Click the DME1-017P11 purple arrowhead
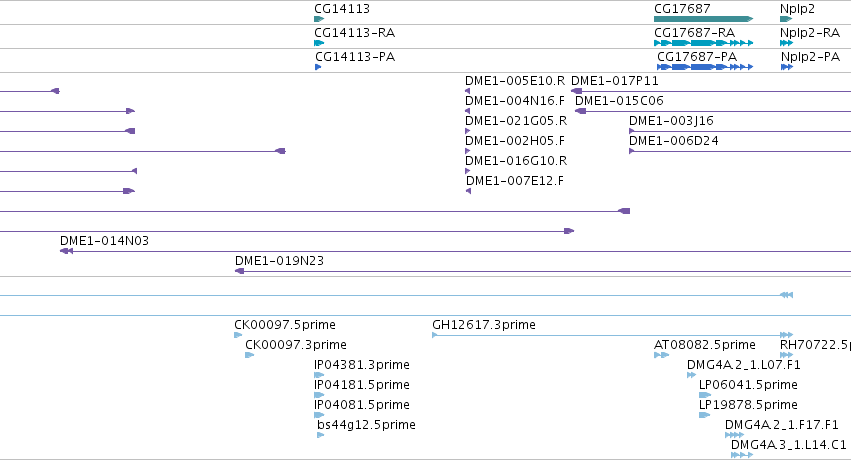The image size is (851, 460). coord(576,91)
